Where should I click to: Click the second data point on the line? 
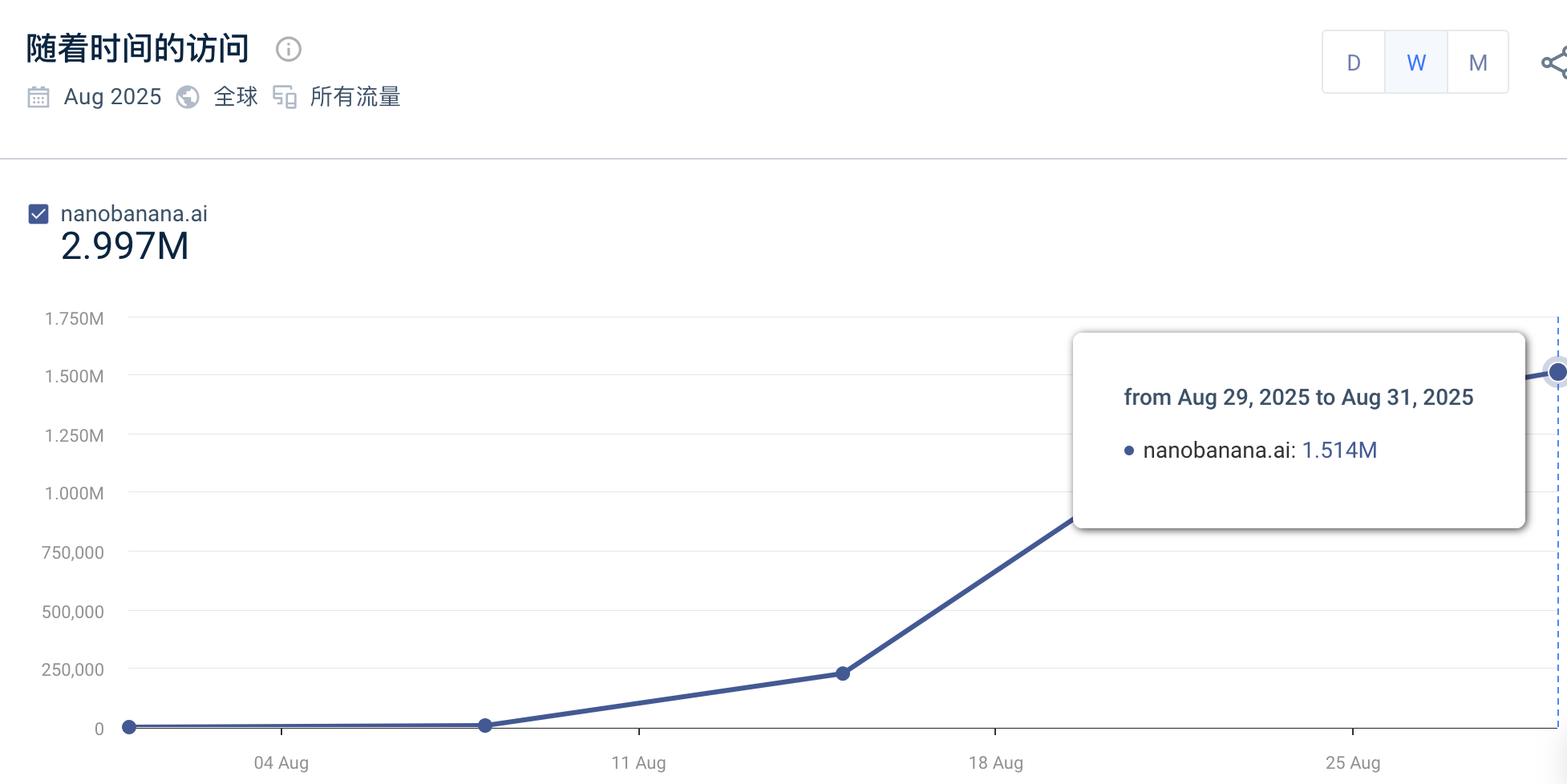tap(485, 725)
